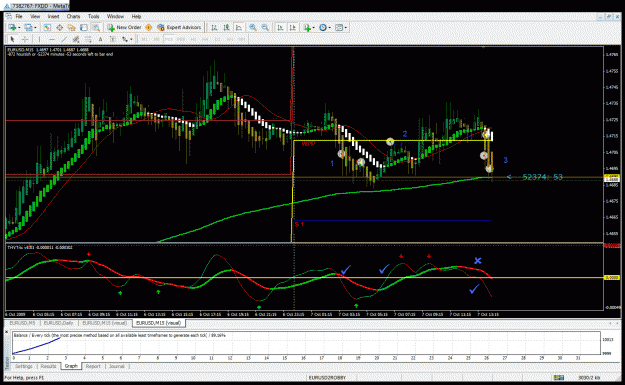Open the tester Graph tab
Viewport: 625px width, 385px height.
pyautogui.click(x=71, y=366)
